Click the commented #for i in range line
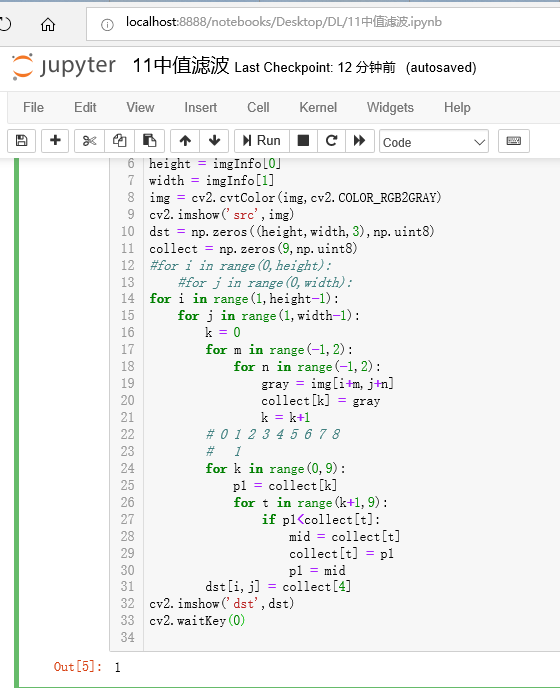 241,265
